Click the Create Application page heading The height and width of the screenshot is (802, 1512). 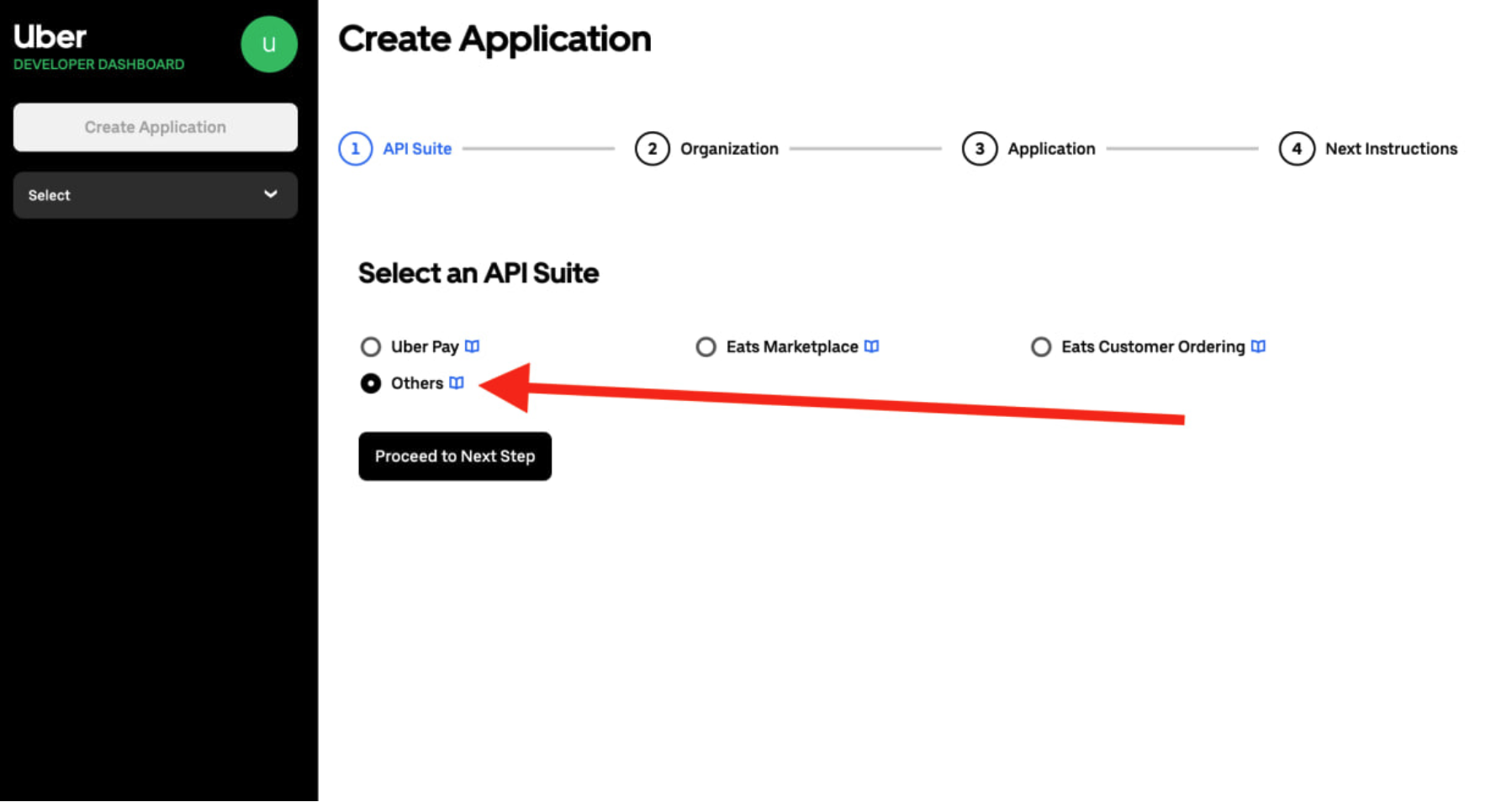(x=494, y=40)
